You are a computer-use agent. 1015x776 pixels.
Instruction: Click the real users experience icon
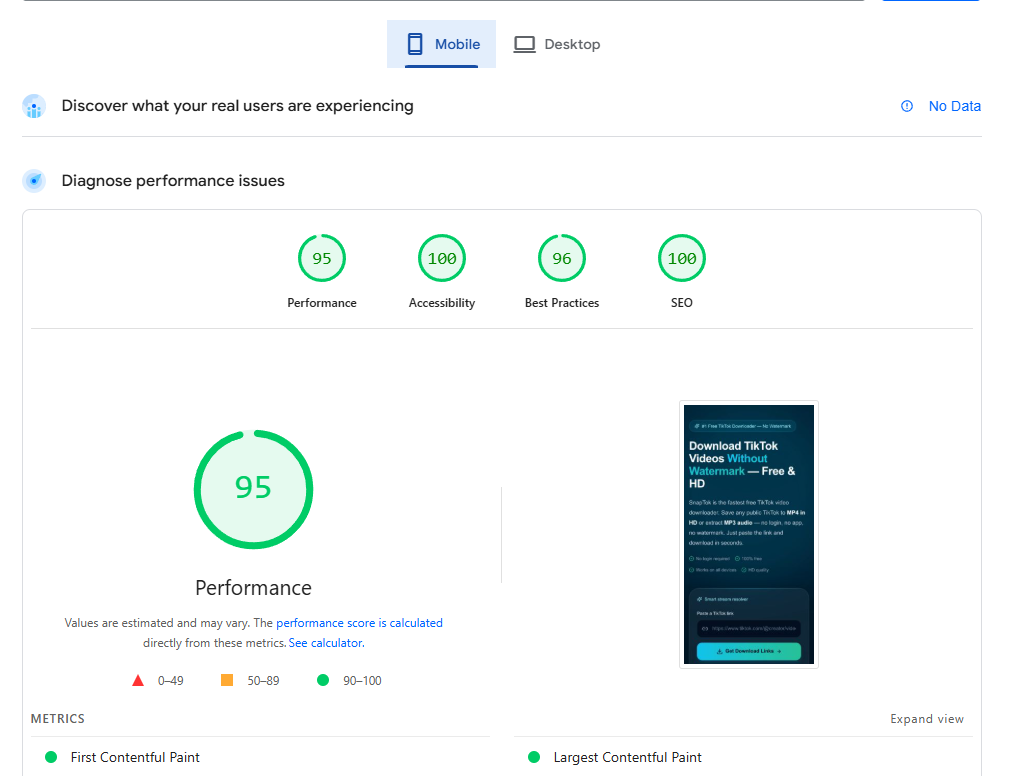[x=34, y=106]
